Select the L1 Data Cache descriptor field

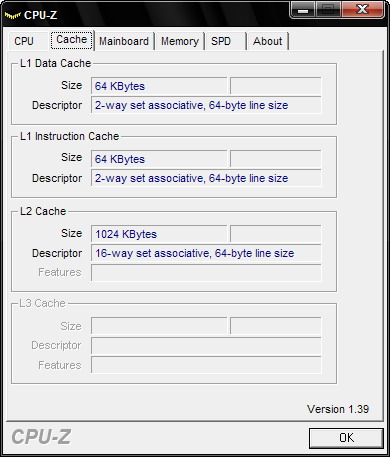206,105
